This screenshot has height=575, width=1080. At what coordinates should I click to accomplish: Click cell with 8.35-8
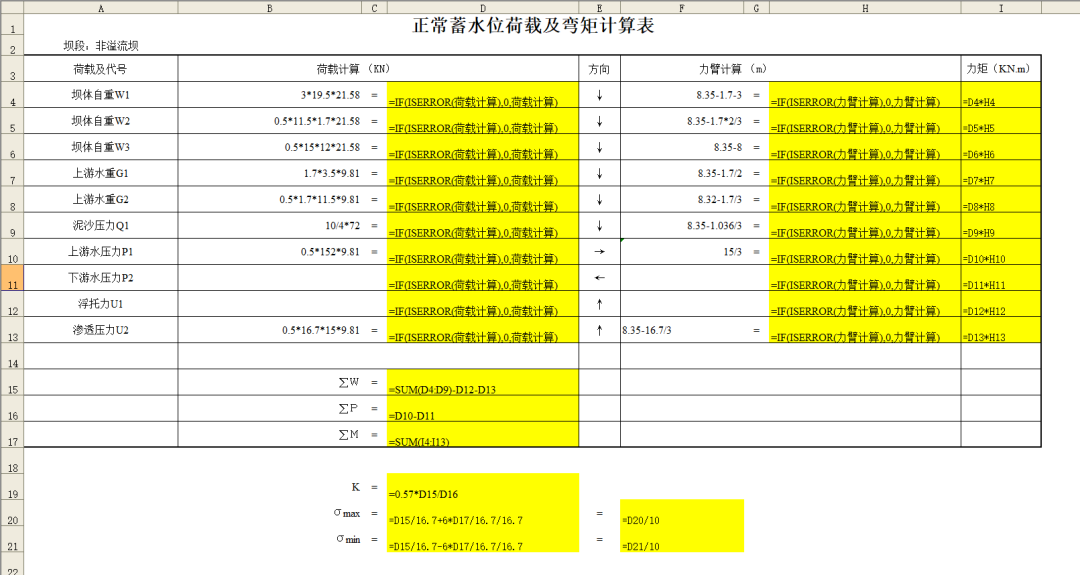pos(682,147)
